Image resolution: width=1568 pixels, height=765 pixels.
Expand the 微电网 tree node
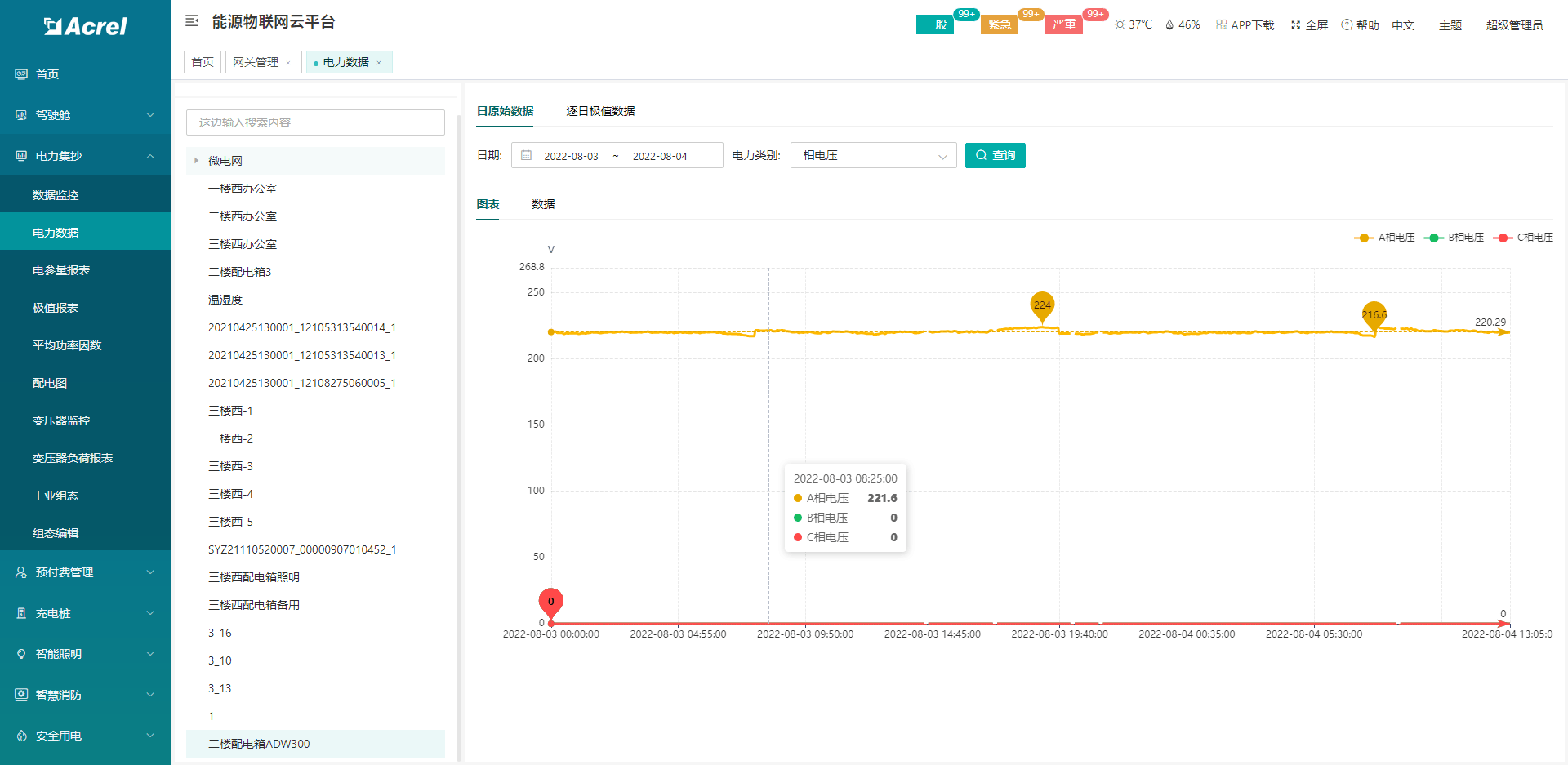point(197,161)
